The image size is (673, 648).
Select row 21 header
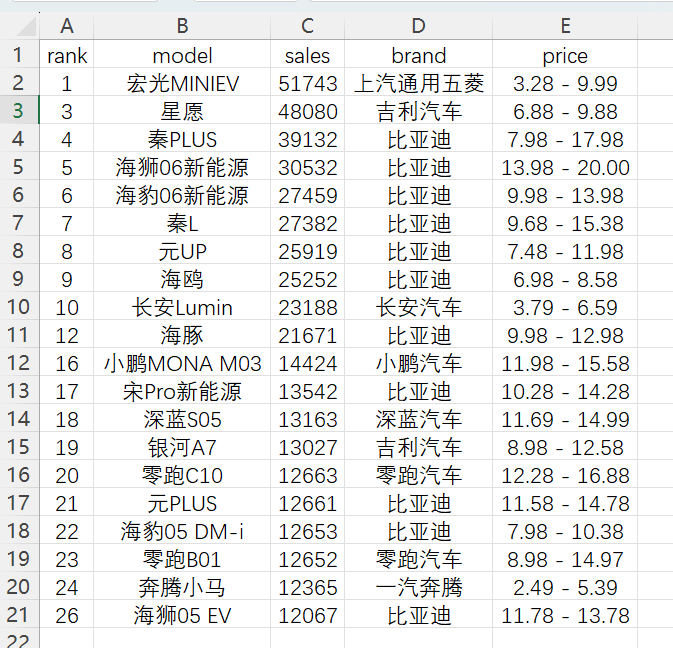[19, 614]
